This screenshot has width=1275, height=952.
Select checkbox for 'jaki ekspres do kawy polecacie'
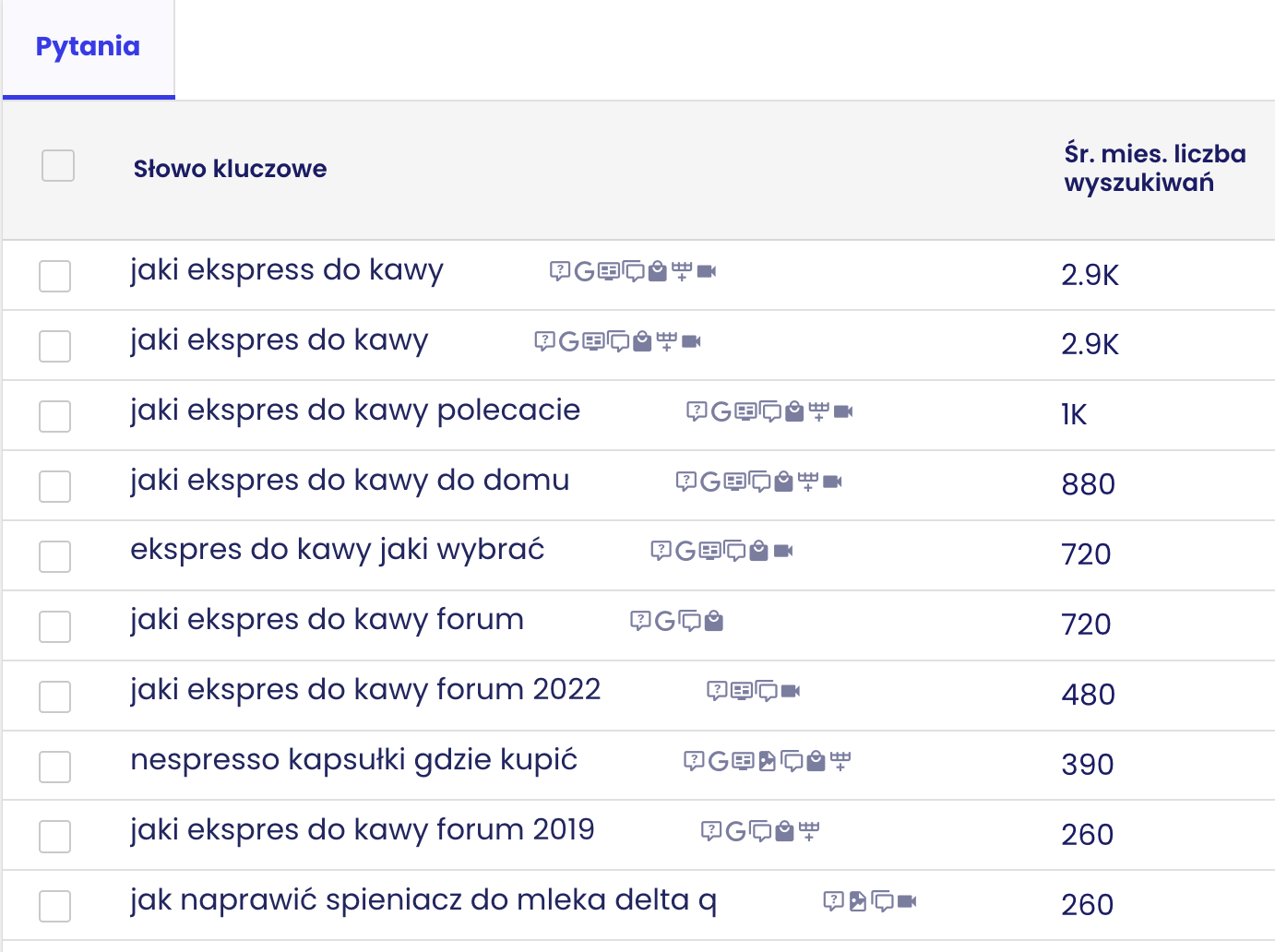point(55,416)
